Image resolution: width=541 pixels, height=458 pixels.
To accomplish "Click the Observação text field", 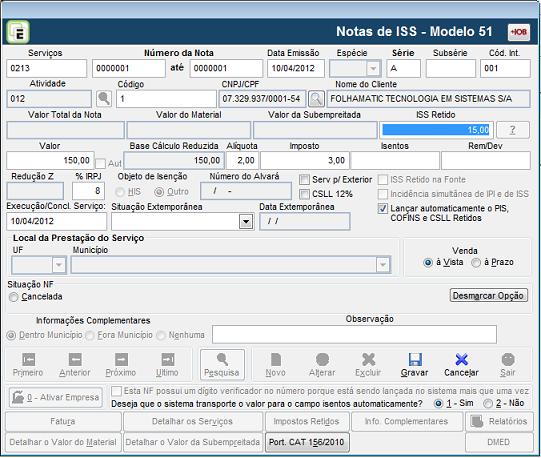I will 354,334.
